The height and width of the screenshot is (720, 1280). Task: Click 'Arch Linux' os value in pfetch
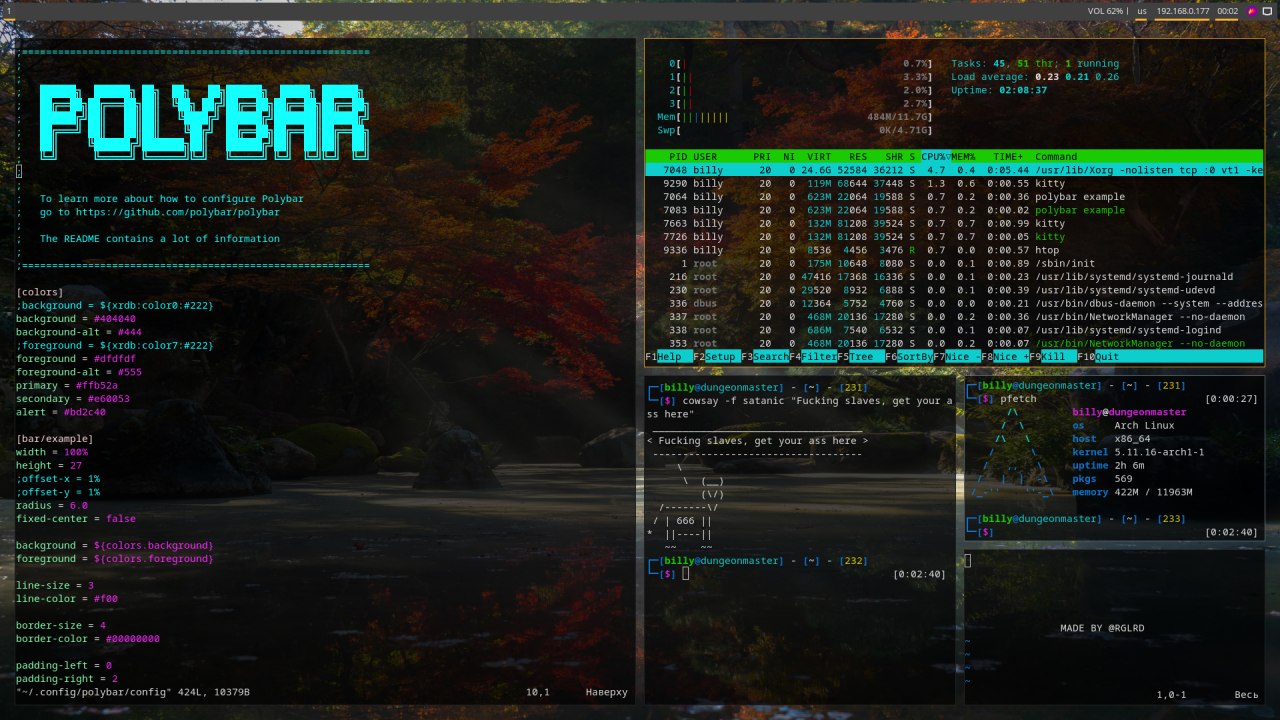1143,426
